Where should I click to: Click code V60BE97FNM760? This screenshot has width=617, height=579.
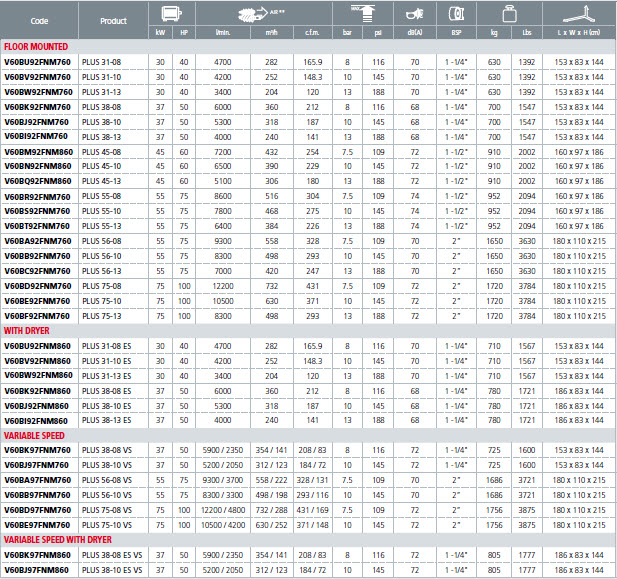(37, 525)
